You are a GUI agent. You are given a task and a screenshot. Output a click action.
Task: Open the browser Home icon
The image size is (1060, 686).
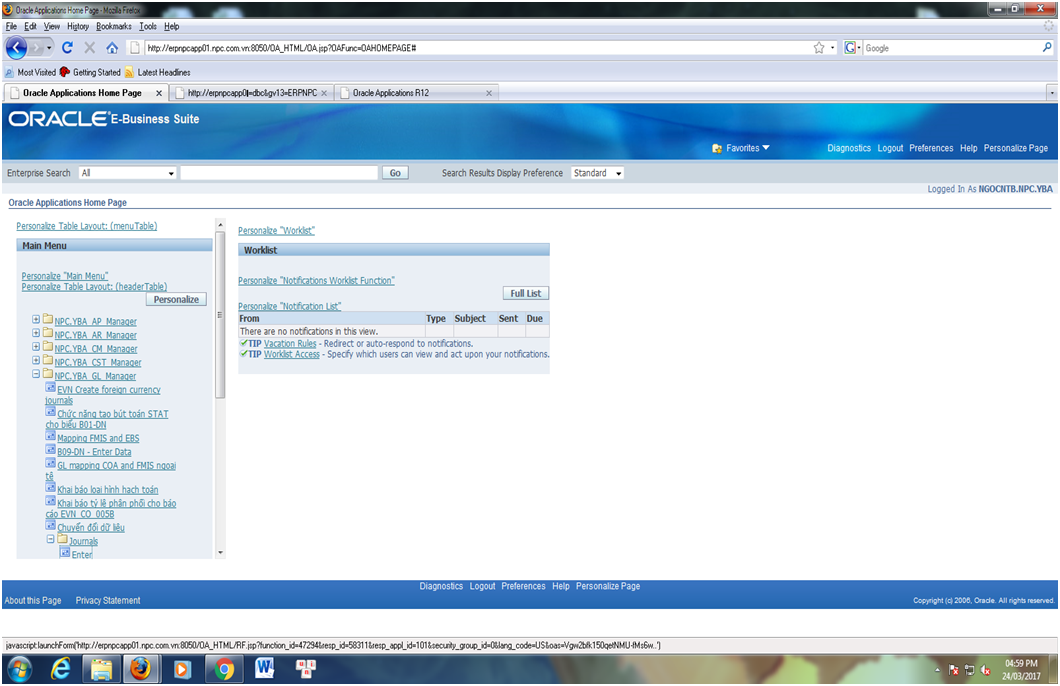pos(112,48)
